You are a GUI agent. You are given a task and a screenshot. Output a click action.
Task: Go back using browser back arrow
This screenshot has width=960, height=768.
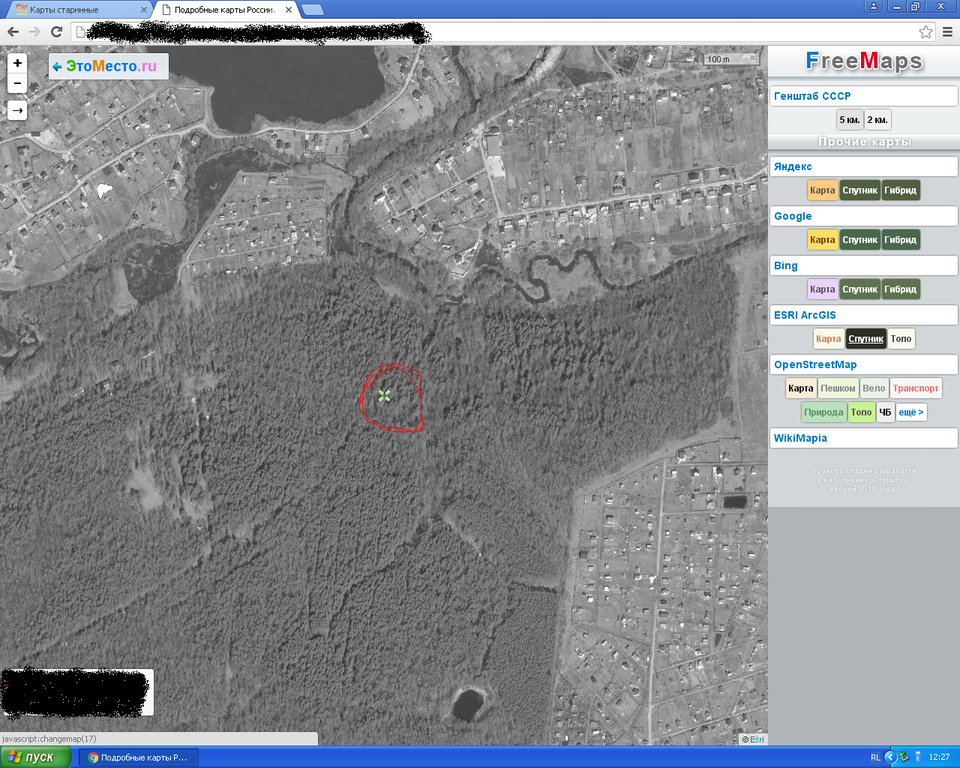click(13, 32)
